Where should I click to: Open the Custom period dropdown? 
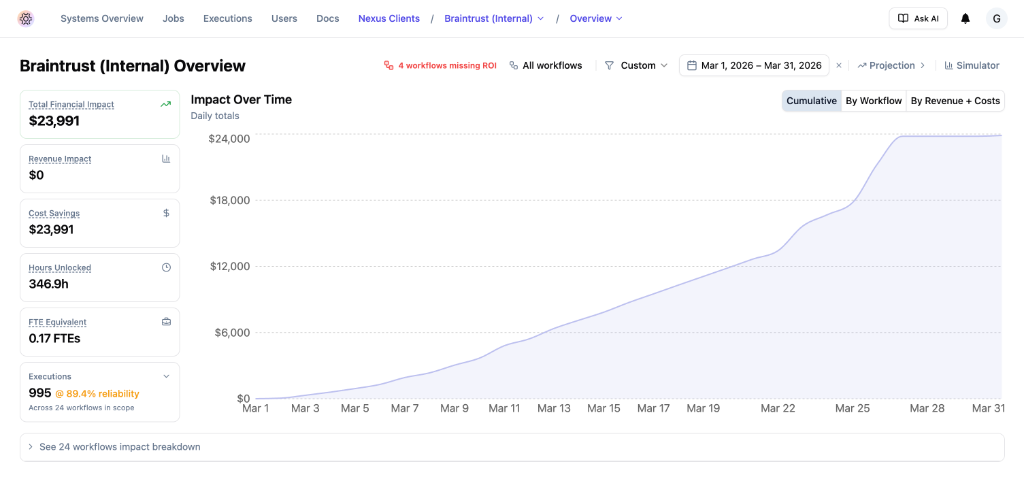pos(636,65)
